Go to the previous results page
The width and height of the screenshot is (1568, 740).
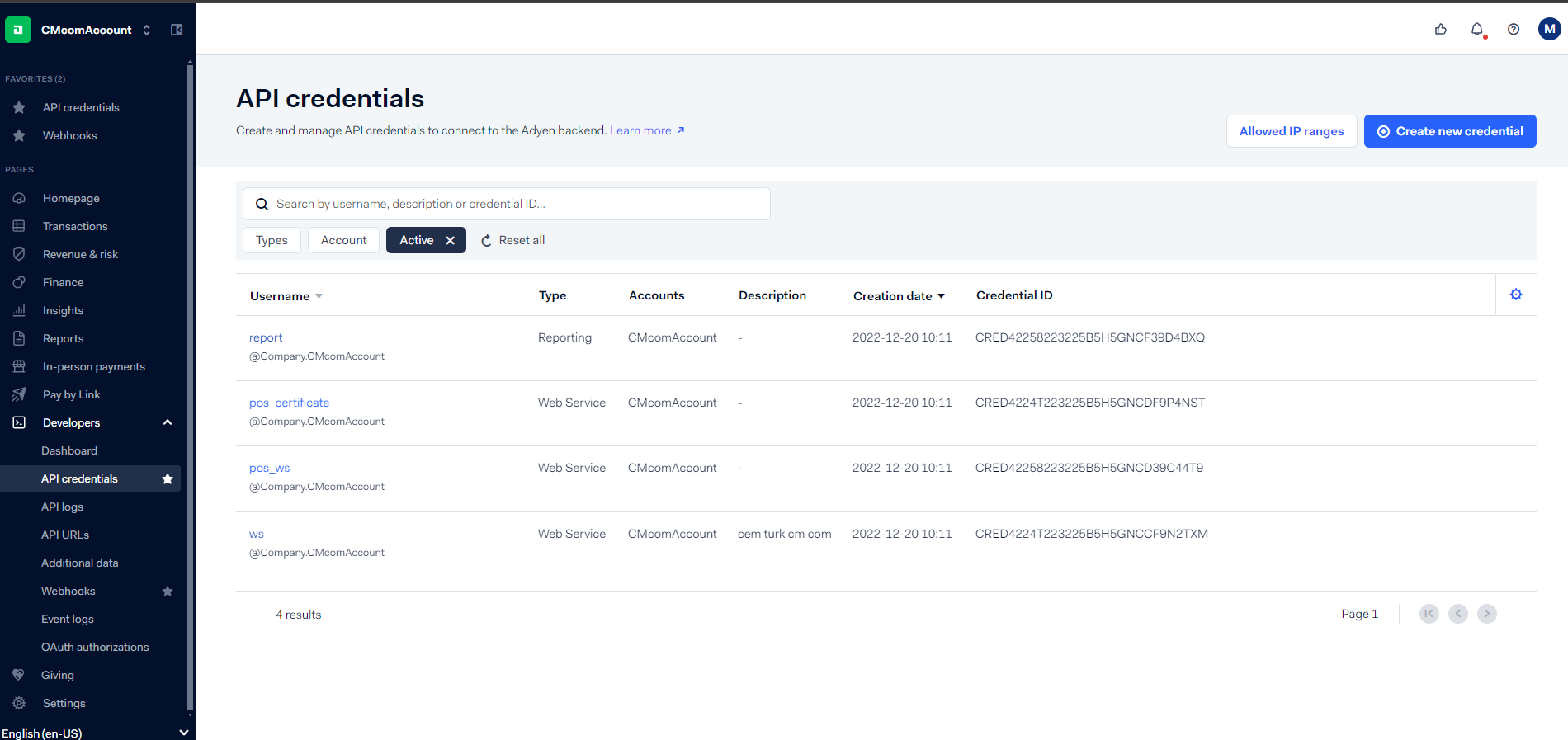click(x=1458, y=614)
